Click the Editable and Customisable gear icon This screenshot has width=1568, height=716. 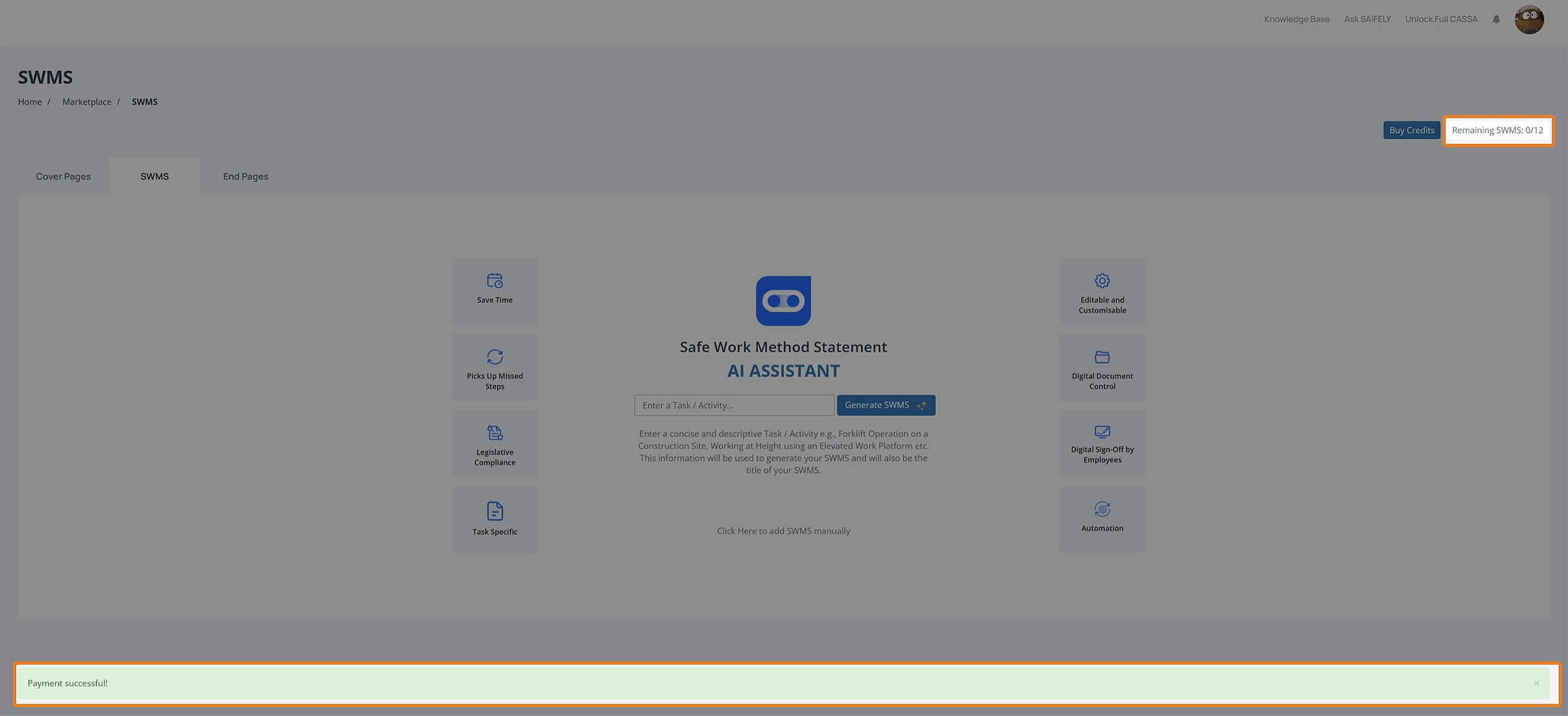click(1102, 281)
